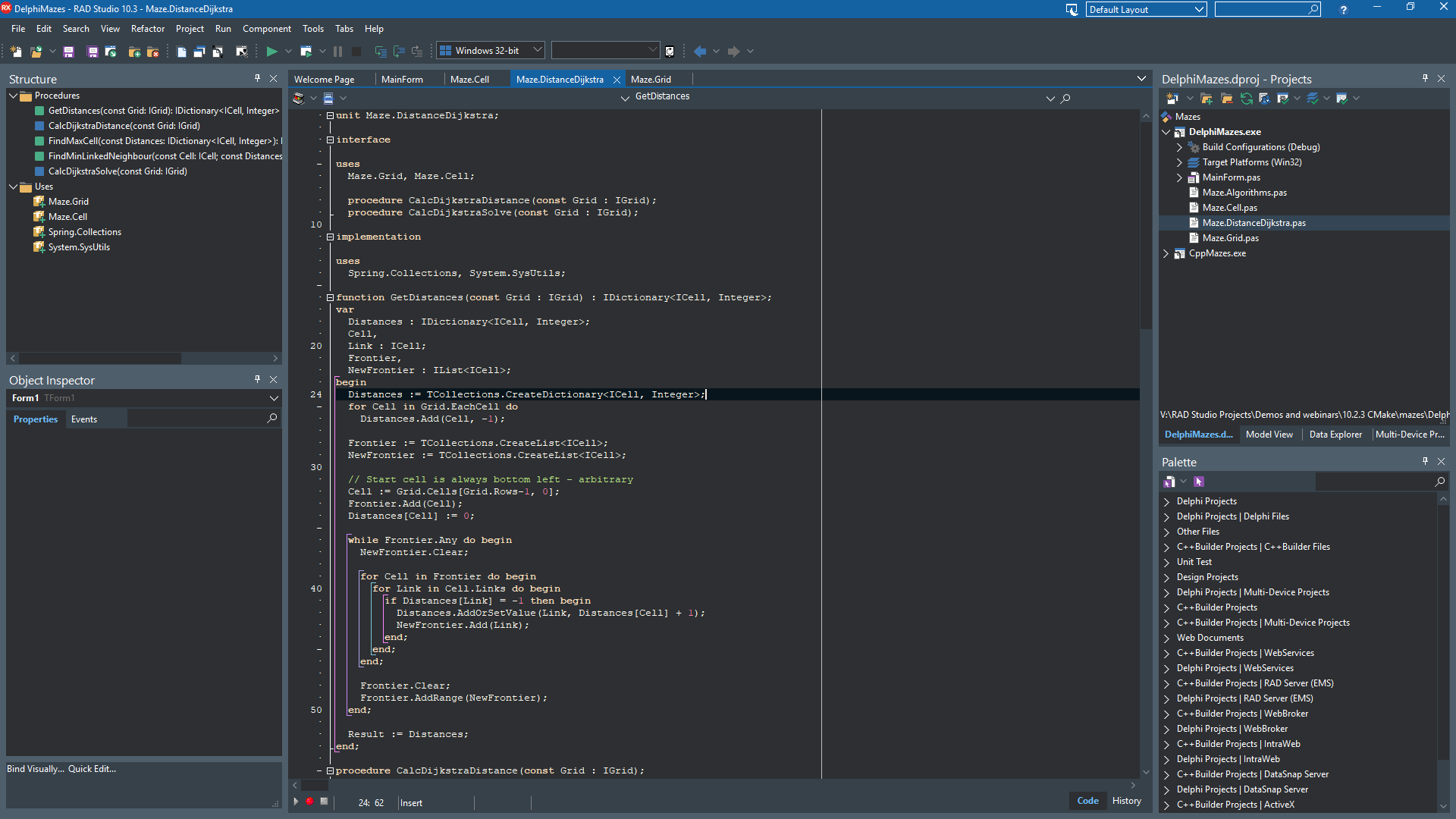Collapse the function GetDistances code fold

pyautogui.click(x=330, y=297)
